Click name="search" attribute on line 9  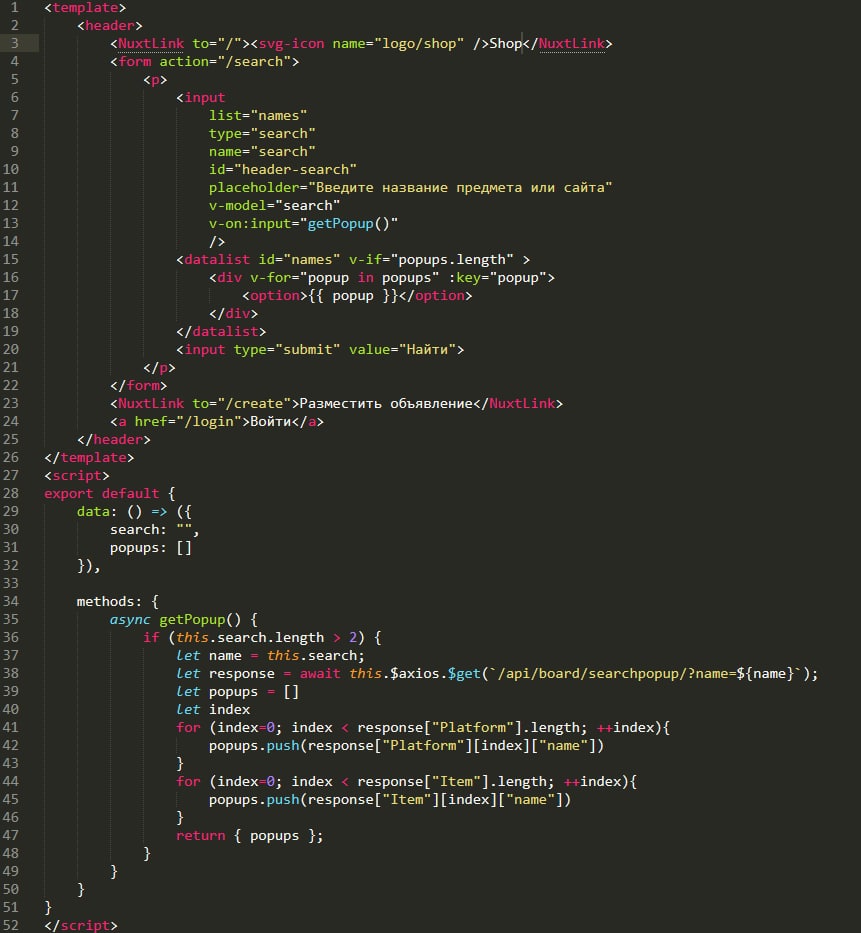click(x=262, y=152)
